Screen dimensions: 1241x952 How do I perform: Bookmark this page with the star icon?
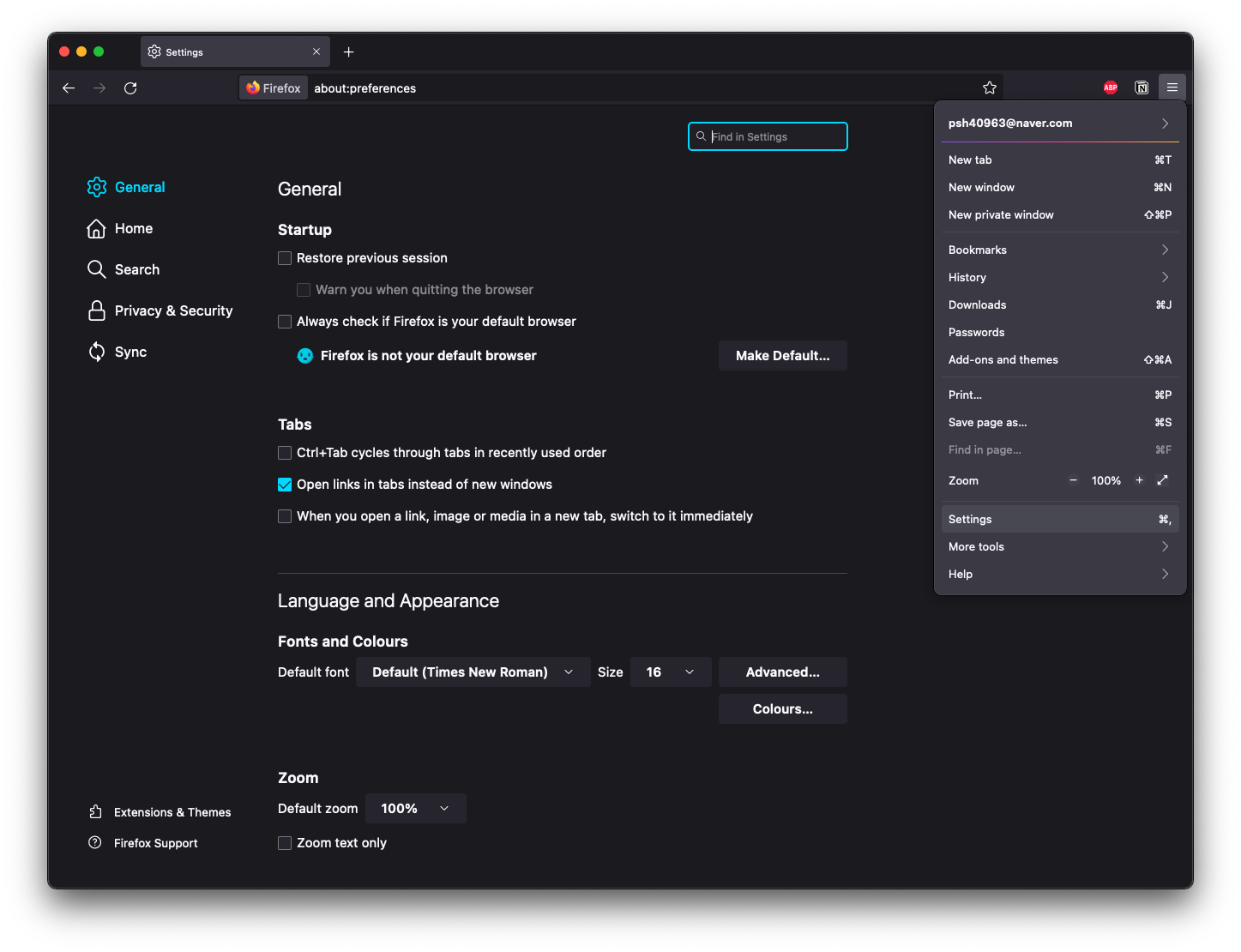pos(990,87)
